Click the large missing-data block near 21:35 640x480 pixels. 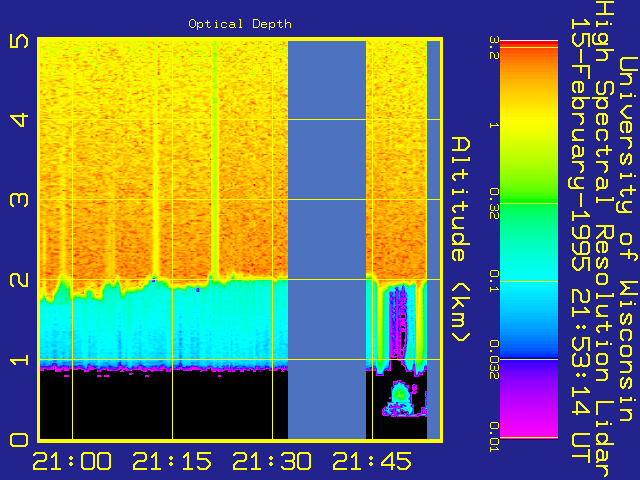tap(327, 240)
